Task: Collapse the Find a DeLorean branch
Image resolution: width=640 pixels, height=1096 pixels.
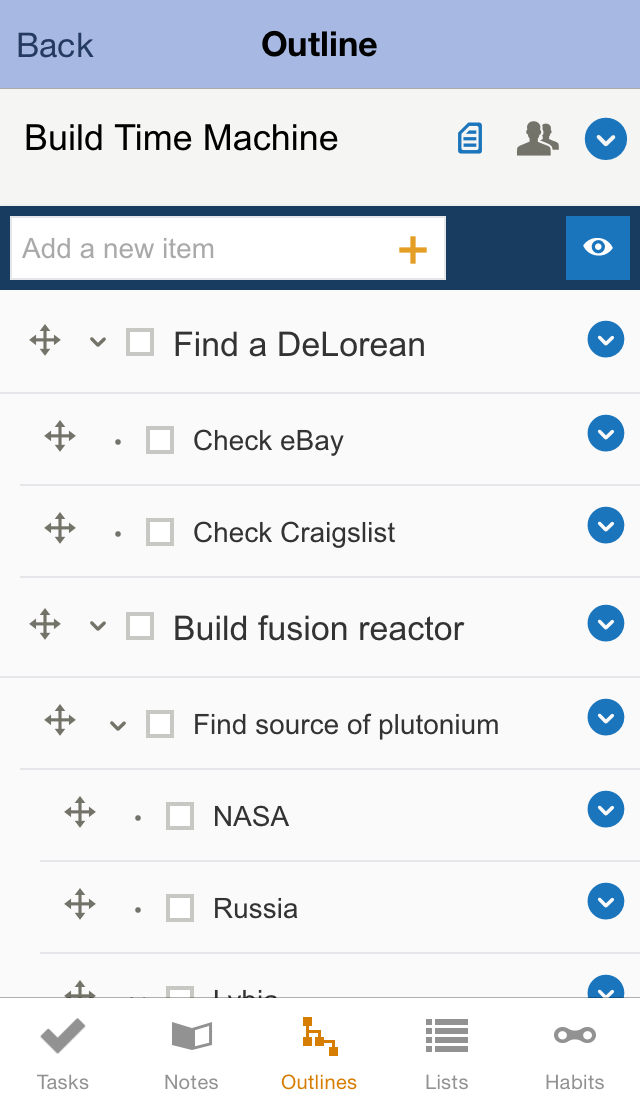Action: coord(97,342)
